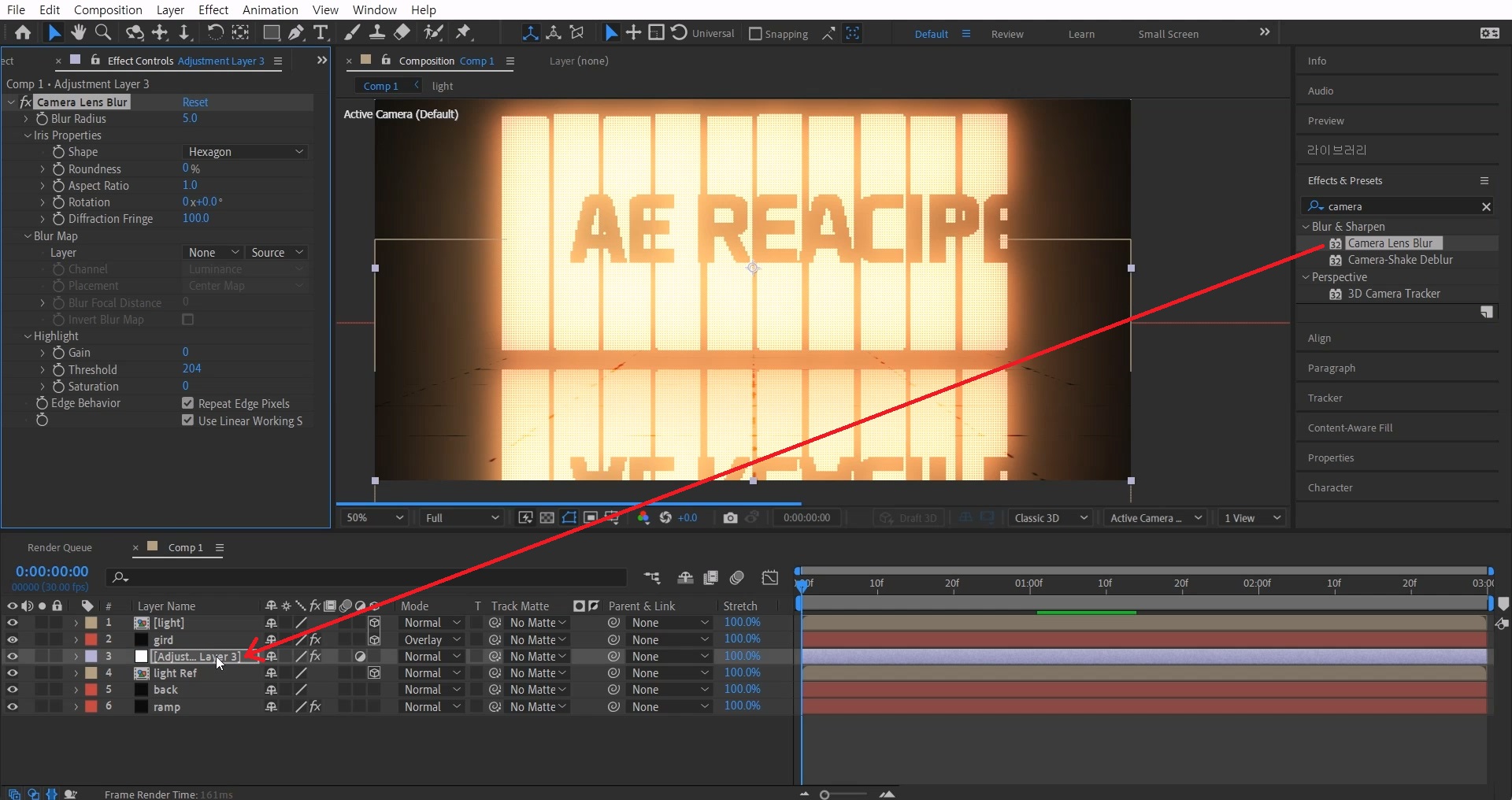The width and height of the screenshot is (1512, 800).
Task: Select the Home icon in toolbar
Action: [x=23, y=32]
